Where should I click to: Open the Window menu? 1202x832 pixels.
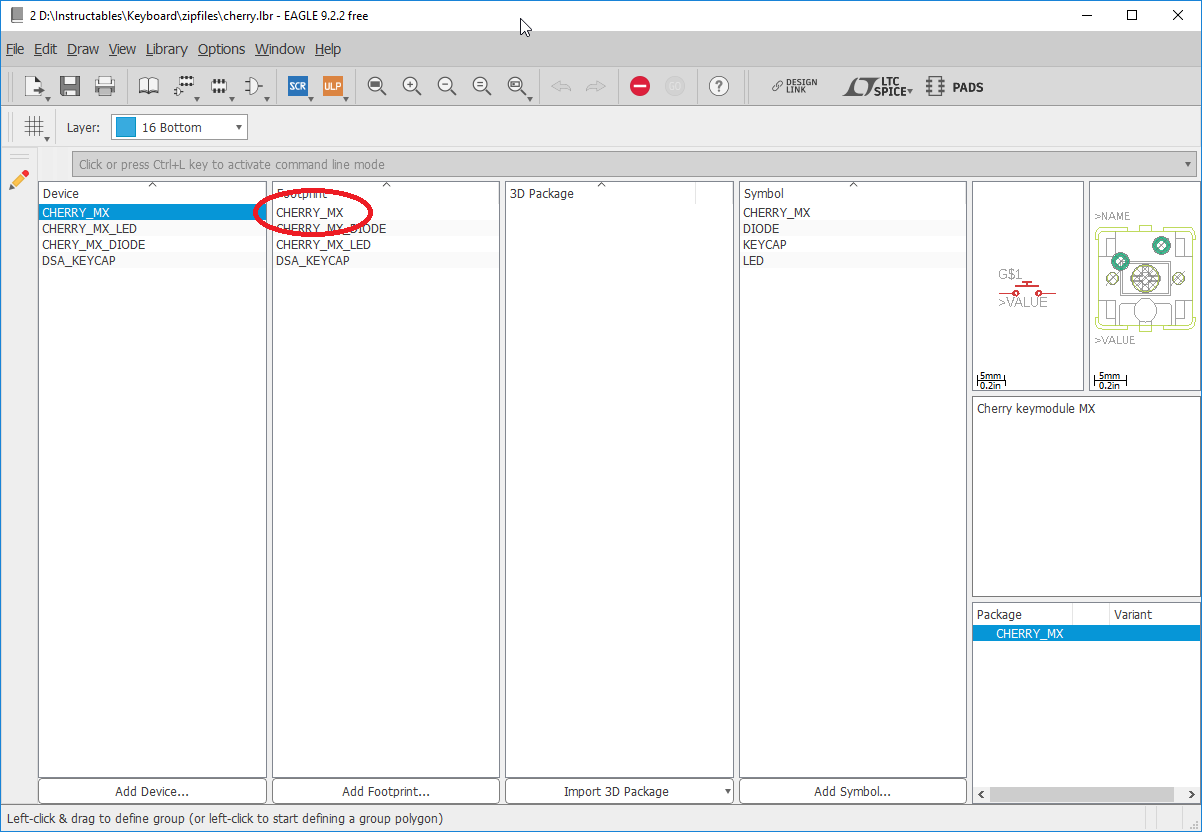point(280,49)
